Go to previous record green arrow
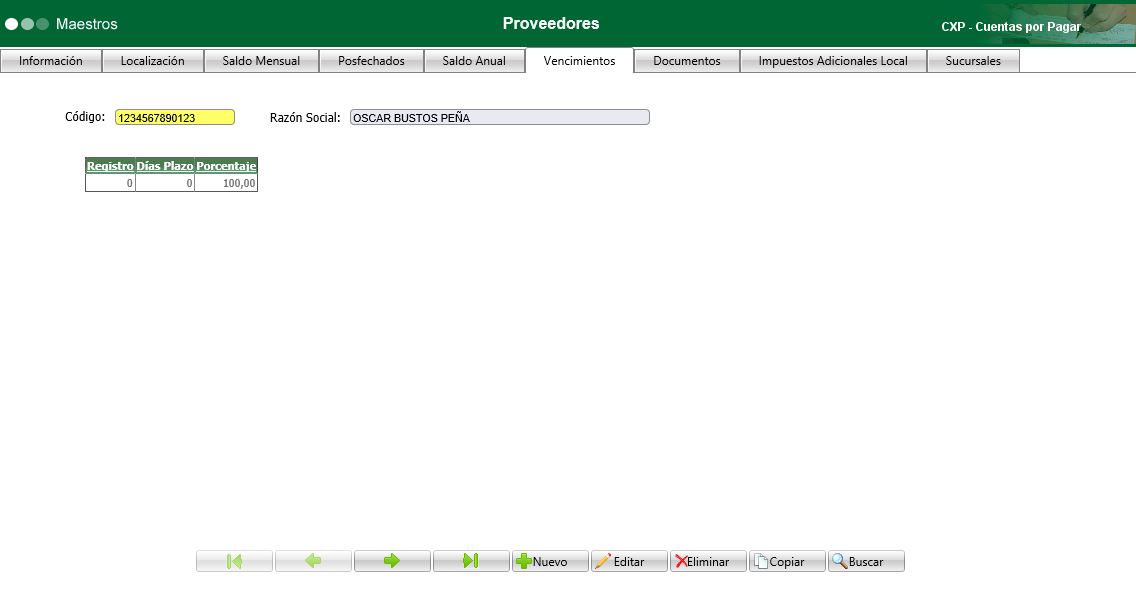 pyautogui.click(x=313, y=561)
